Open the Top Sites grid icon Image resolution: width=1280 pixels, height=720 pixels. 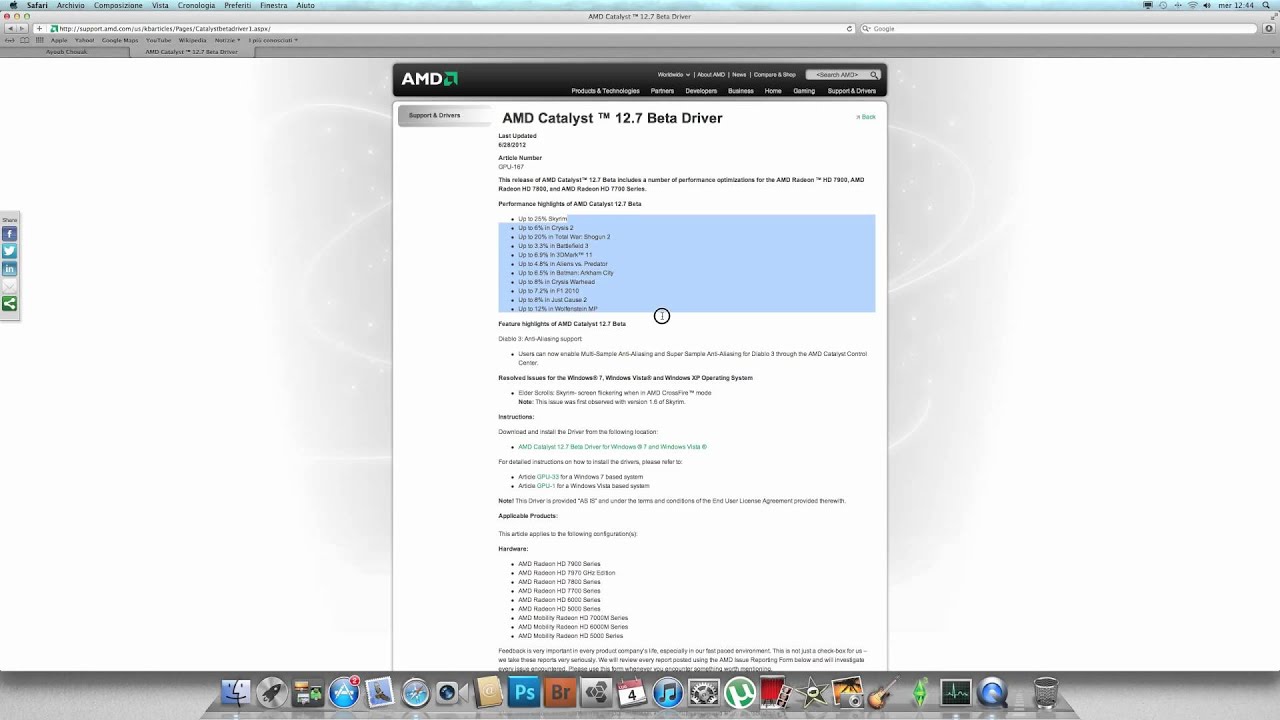(39, 40)
